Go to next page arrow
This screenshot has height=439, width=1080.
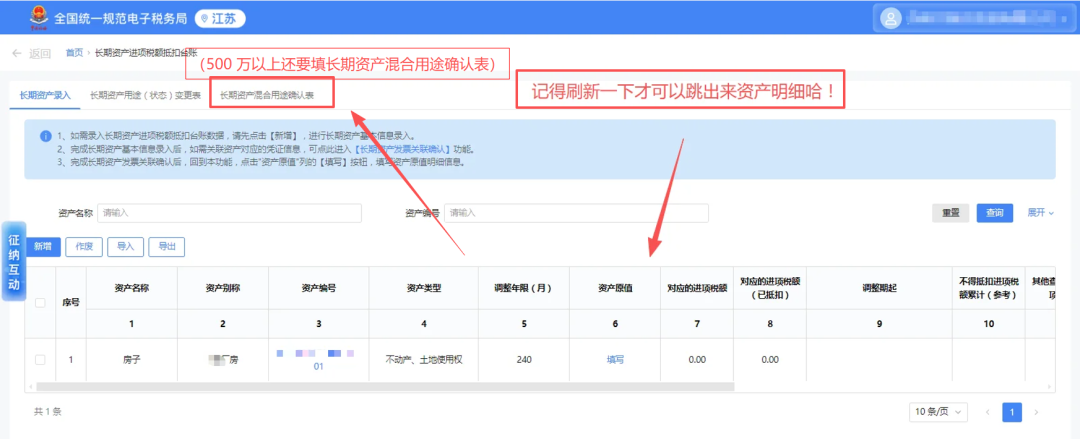1035,412
